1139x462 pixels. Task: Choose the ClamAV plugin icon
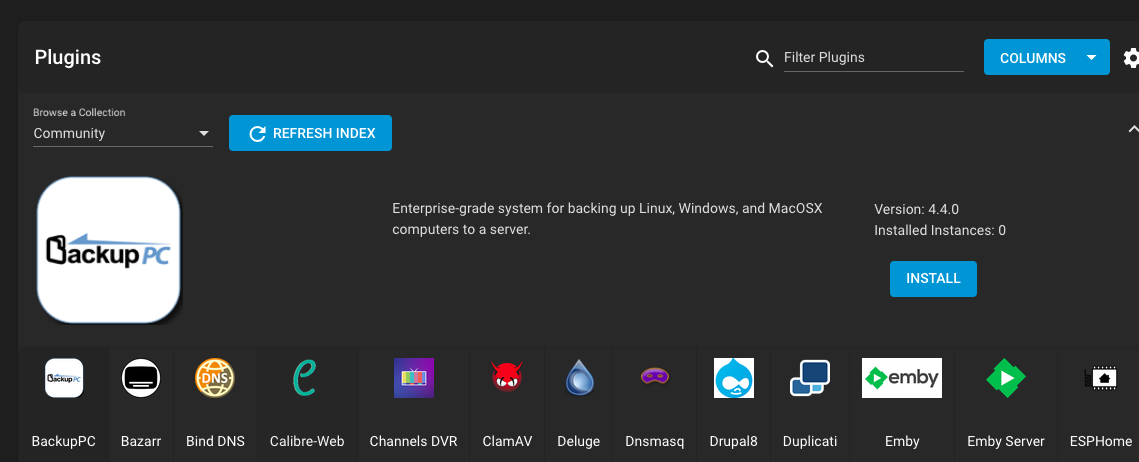[507, 378]
